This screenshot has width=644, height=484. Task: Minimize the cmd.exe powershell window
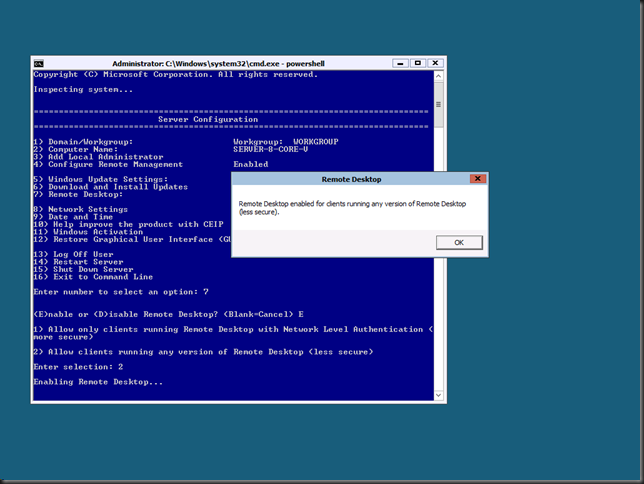[400, 63]
